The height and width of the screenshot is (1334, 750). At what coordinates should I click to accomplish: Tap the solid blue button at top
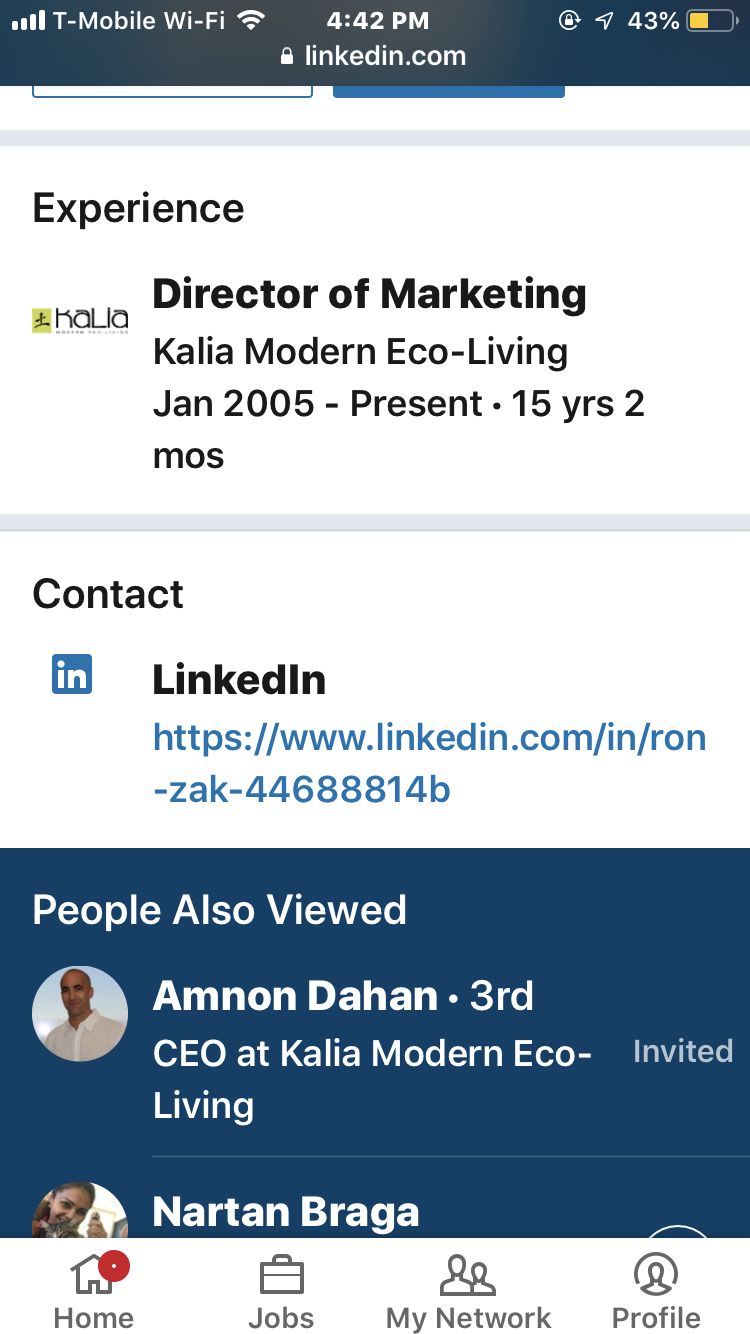(449, 91)
